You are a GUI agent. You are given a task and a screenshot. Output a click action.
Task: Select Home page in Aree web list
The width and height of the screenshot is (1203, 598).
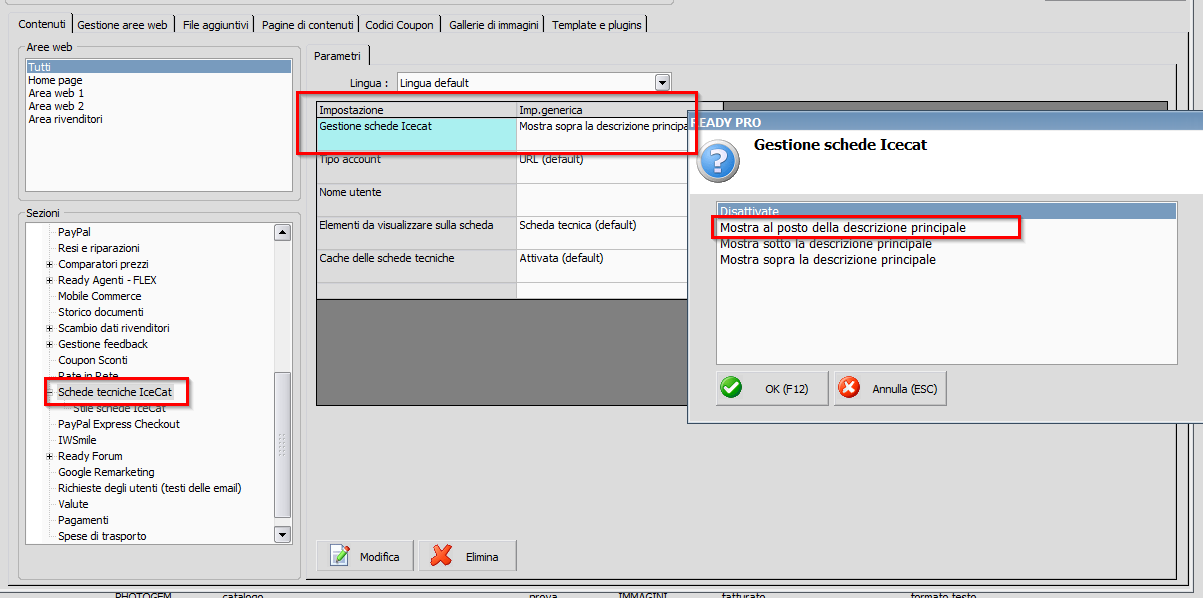[159, 80]
